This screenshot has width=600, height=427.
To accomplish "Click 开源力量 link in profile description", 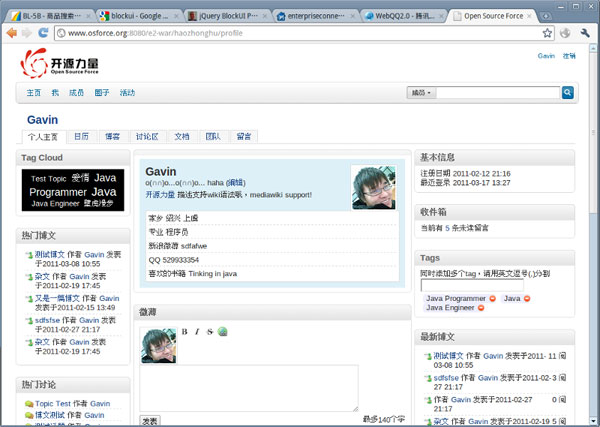I will [x=160, y=195].
